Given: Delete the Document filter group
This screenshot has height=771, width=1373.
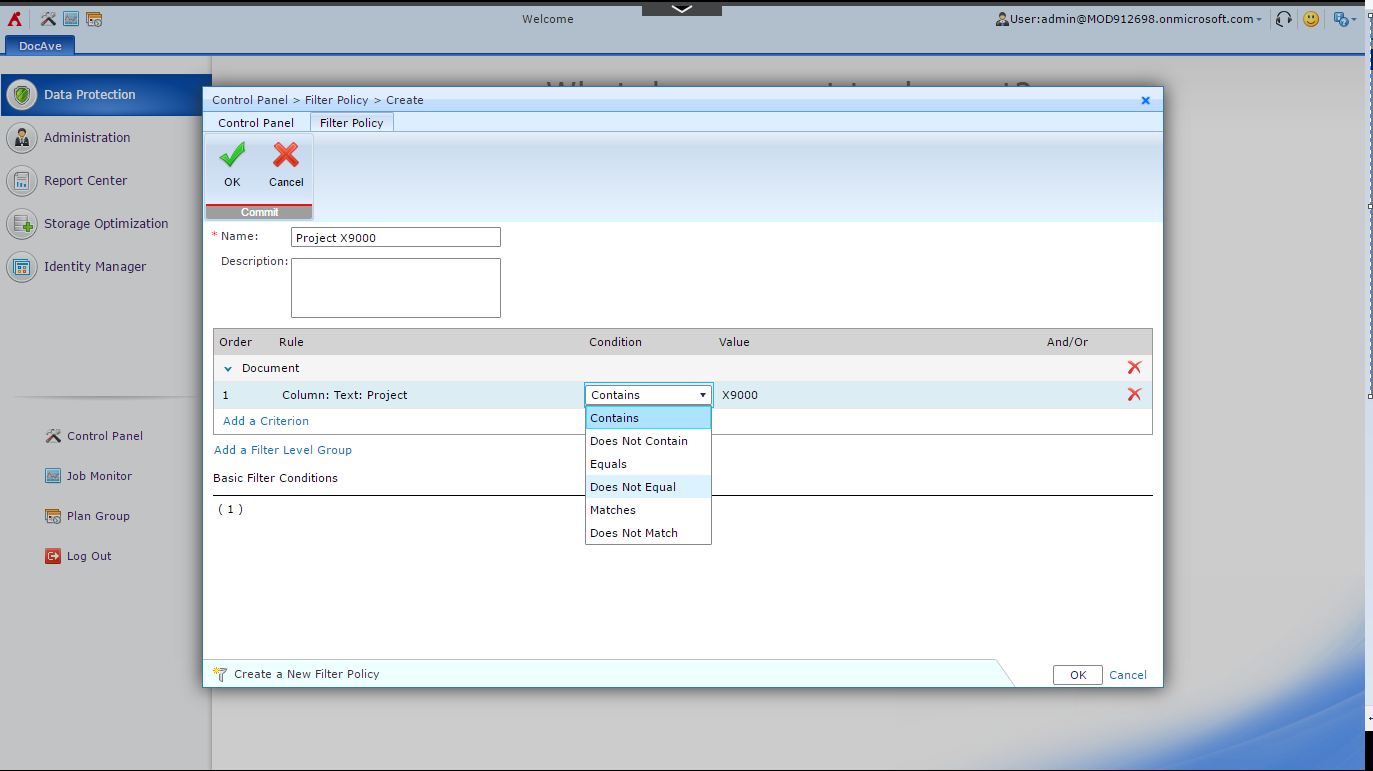Looking at the screenshot, I should pyautogui.click(x=1134, y=368).
